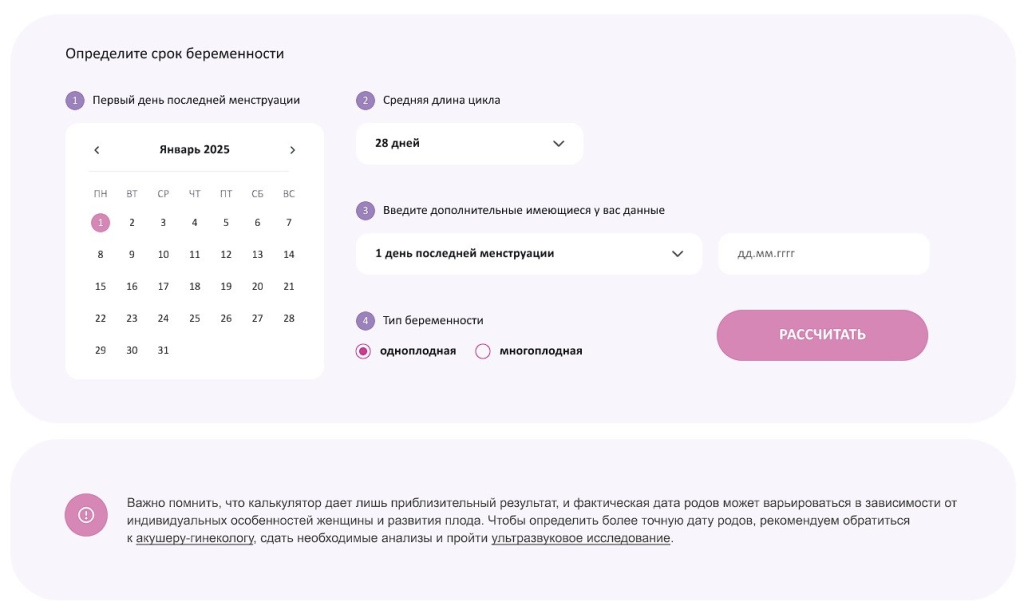Viewport: 1024px width, 614px height.
Task: Click the РАССЧИТАТЬ button
Action: (x=822, y=335)
